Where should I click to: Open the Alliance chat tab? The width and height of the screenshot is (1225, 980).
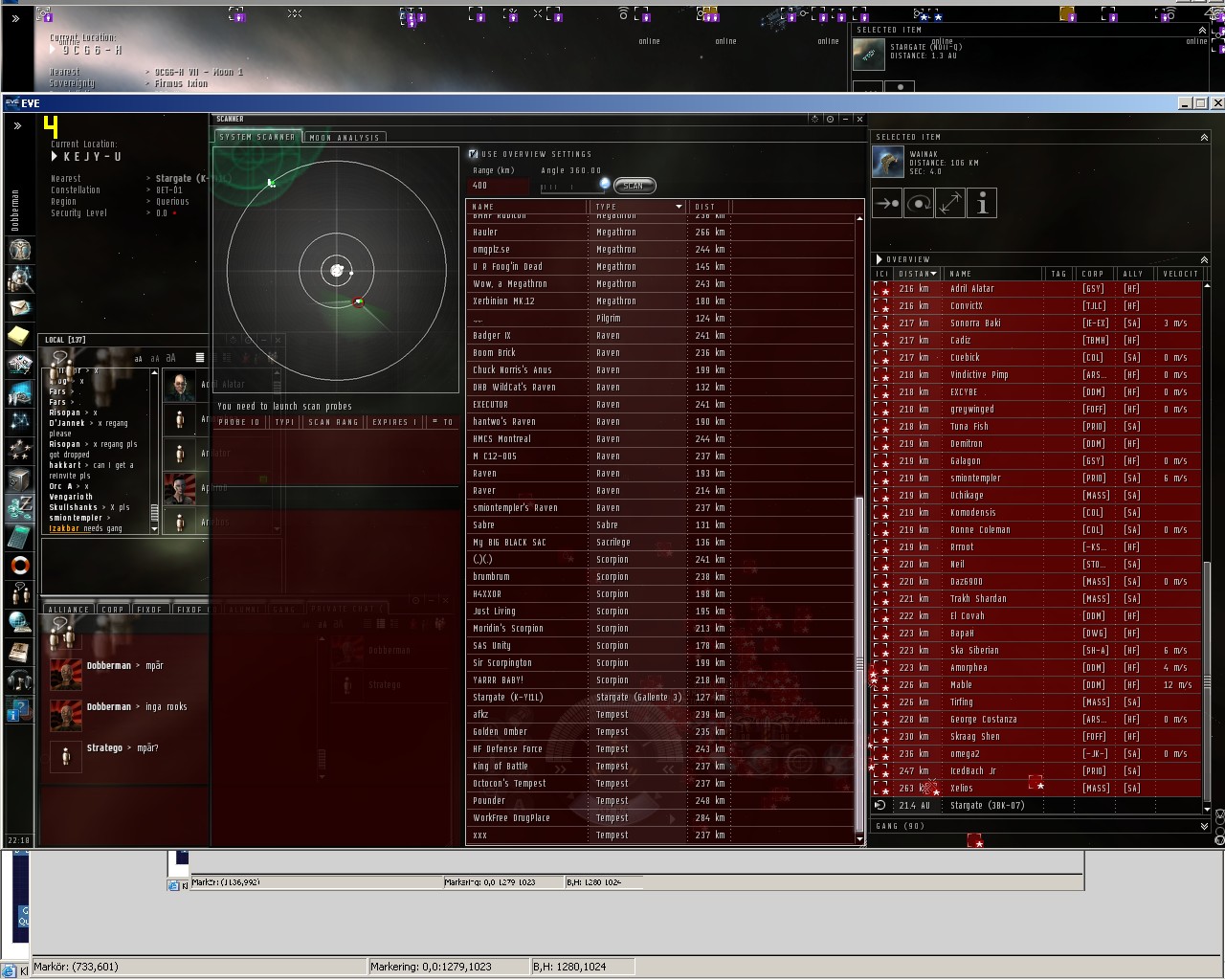[x=68, y=609]
